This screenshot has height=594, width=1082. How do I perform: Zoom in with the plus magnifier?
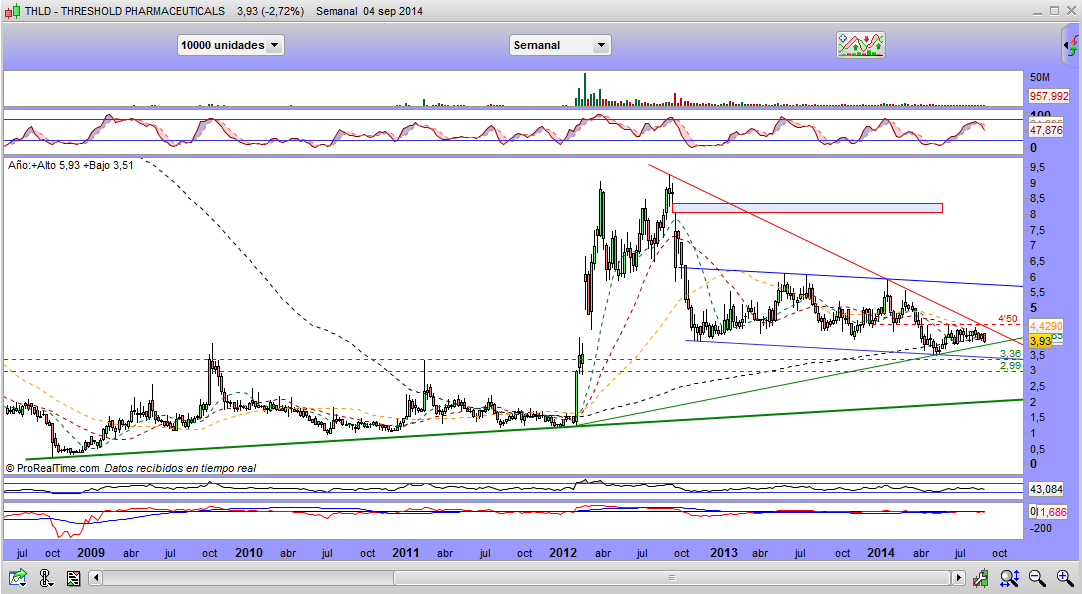point(1064,577)
